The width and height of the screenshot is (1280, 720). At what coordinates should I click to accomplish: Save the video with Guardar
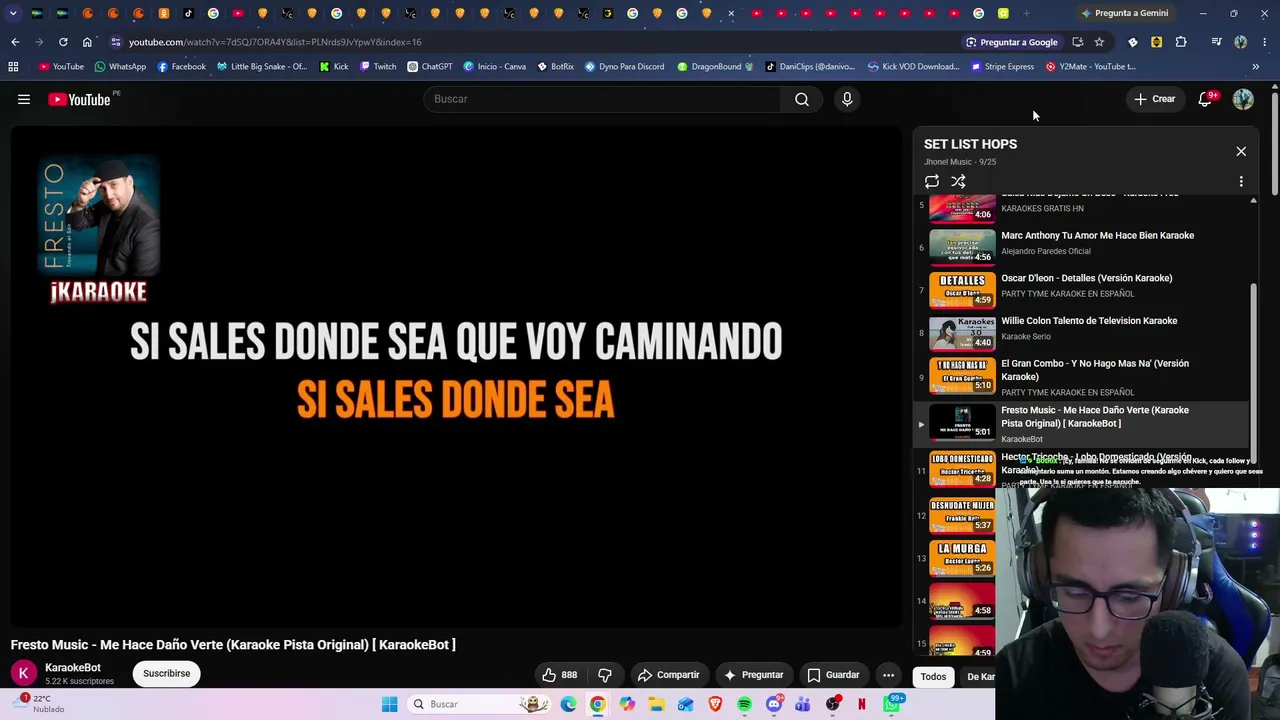(833, 675)
